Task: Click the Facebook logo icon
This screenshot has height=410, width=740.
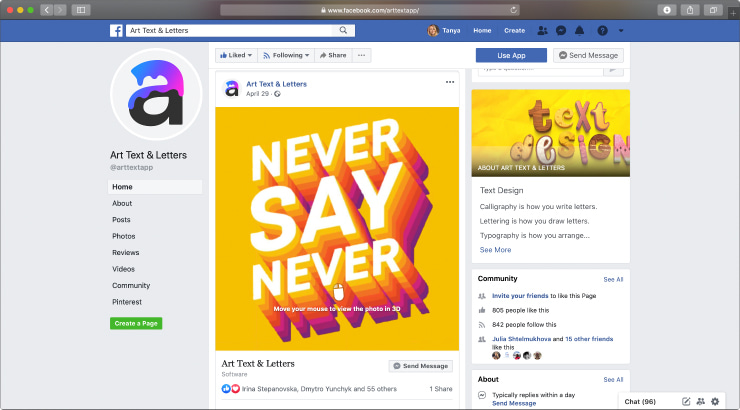Action: (116, 31)
